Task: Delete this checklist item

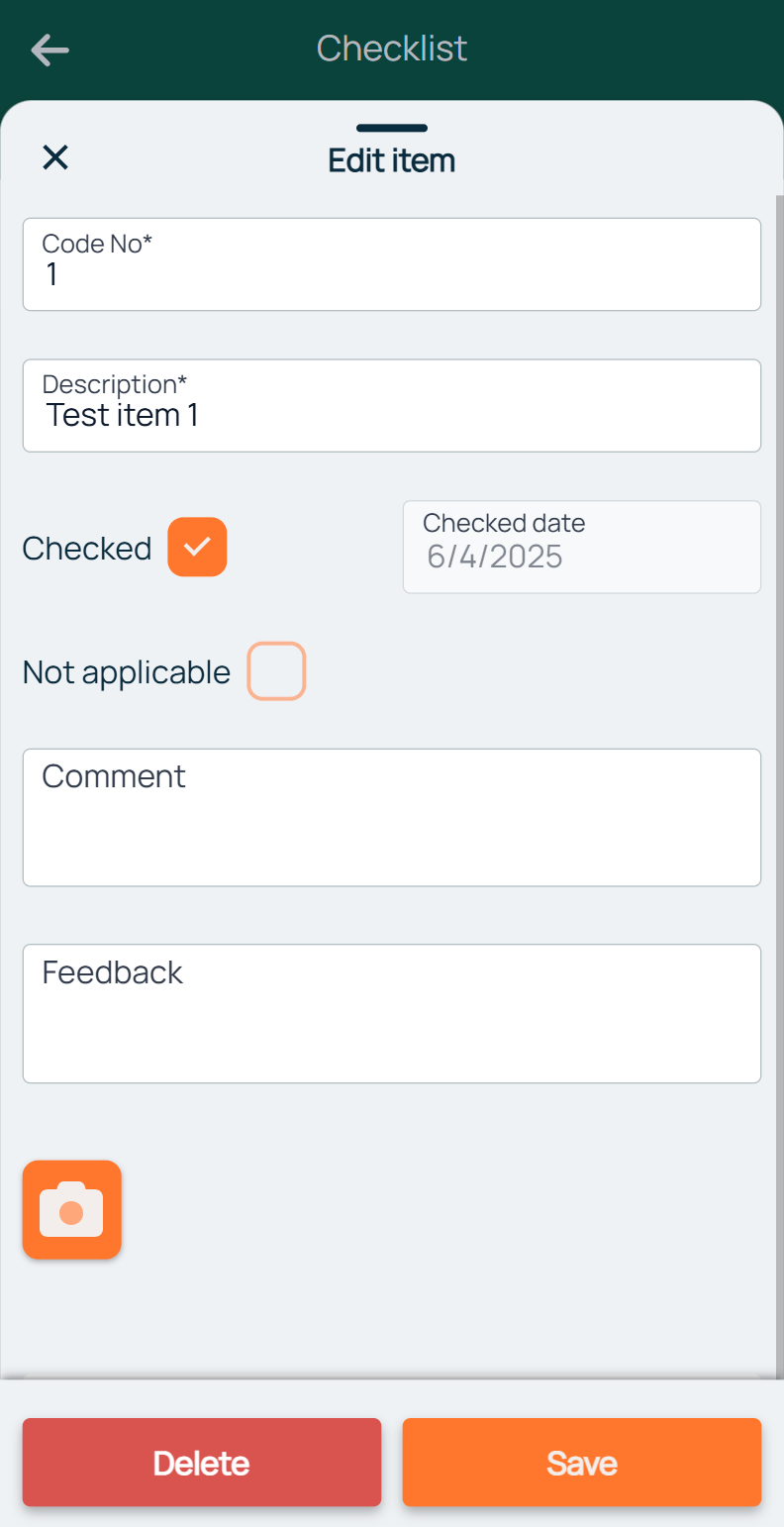Action: [202, 1463]
